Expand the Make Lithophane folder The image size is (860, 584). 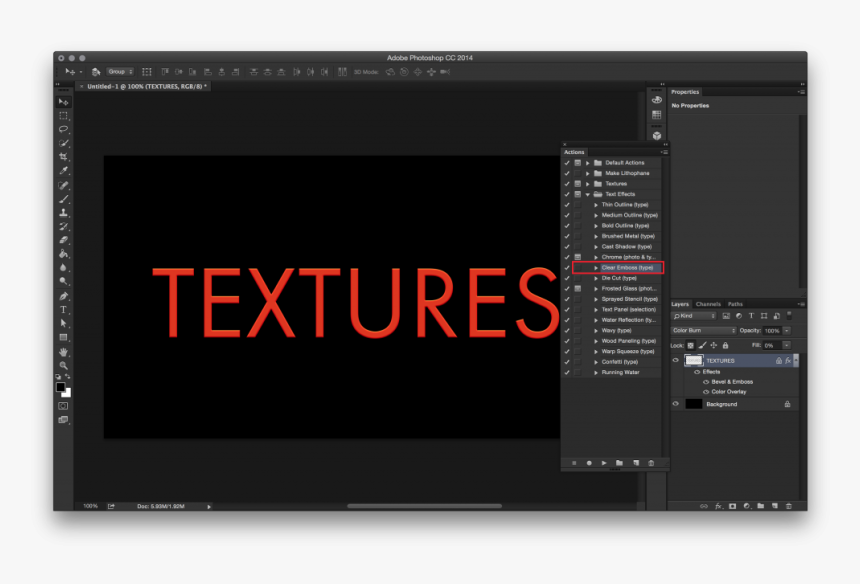[x=588, y=173]
